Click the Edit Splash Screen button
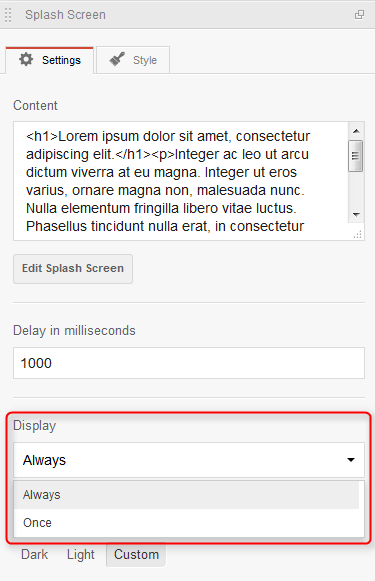 click(x=73, y=269)
